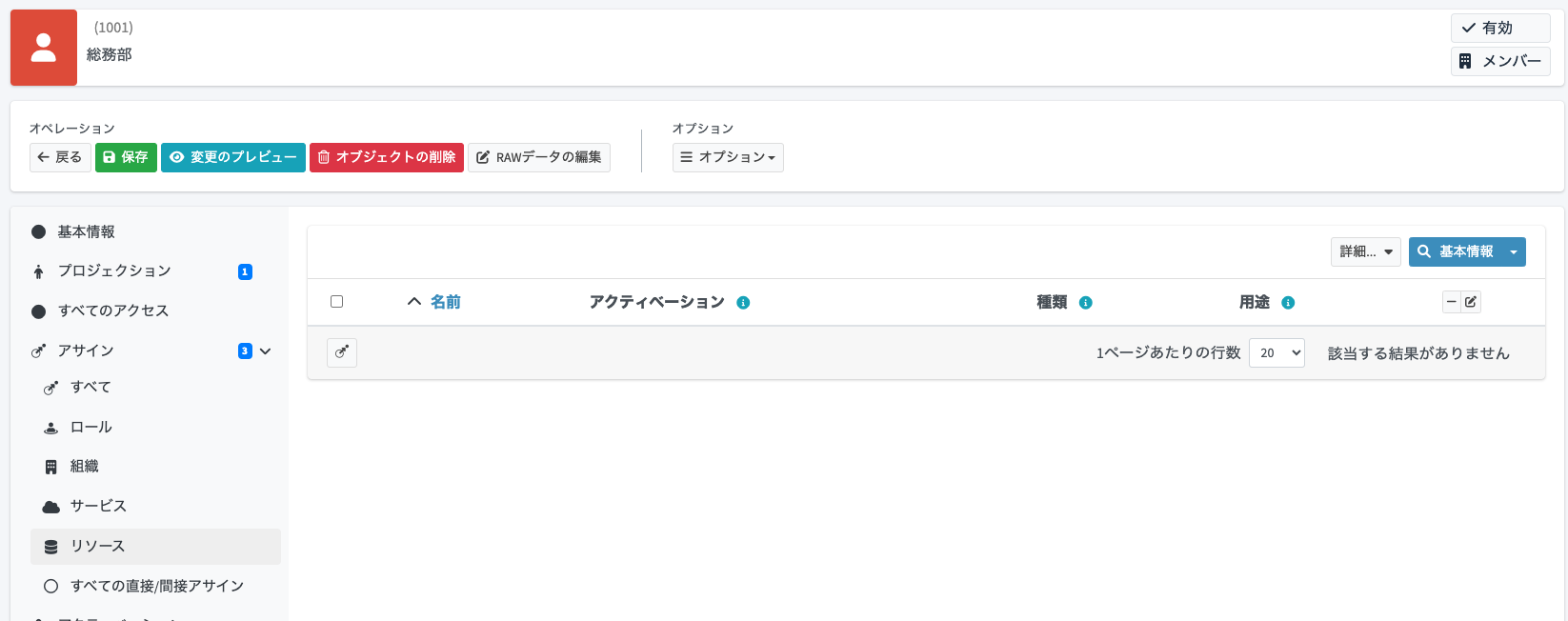Click the red organization avatar icon
The height and width of the screenshot is (621, 1568).
click(x=44, y=48)
